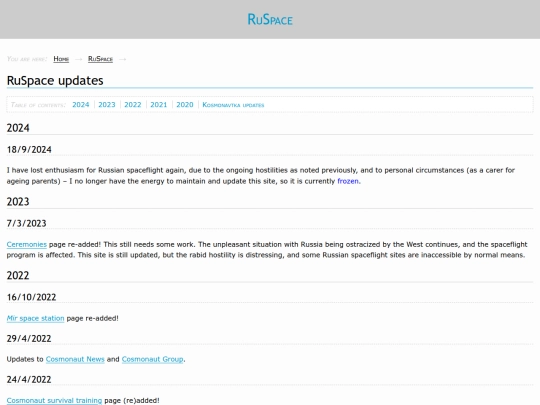
Task: Open the Mir space station link
Action: click(35, 319)
